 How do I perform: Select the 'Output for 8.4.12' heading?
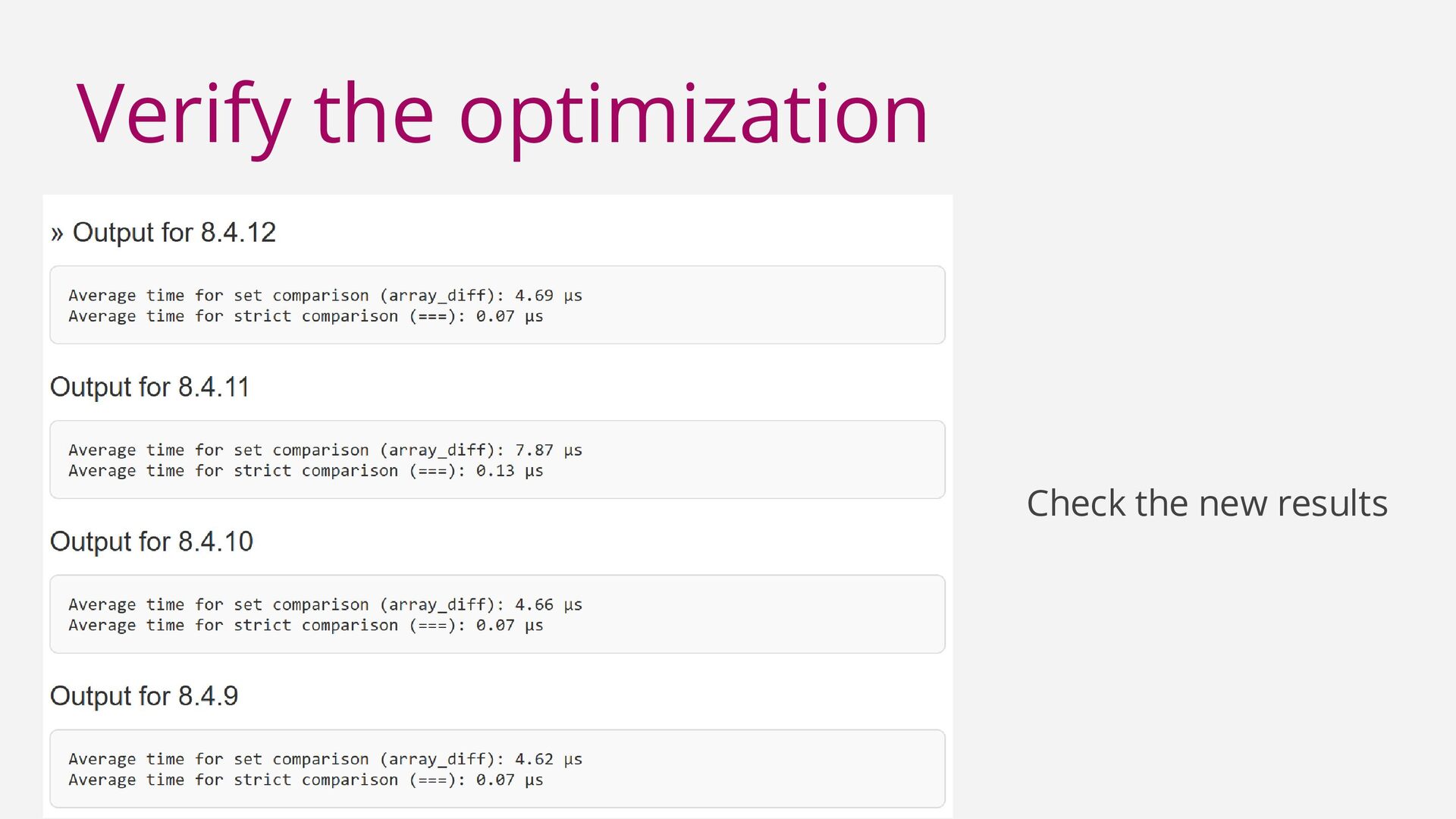point(174,232)
